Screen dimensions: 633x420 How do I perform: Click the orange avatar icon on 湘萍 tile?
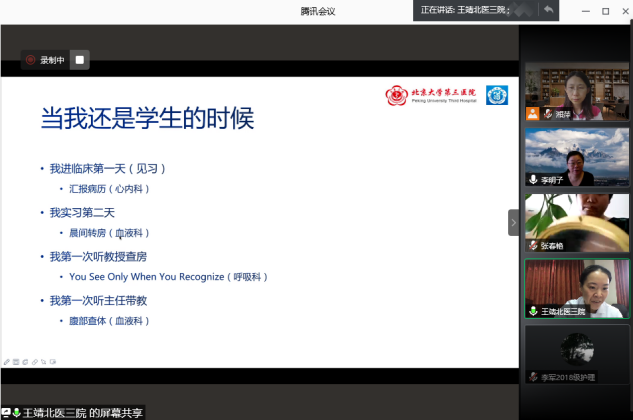click(x=532, y=113)
